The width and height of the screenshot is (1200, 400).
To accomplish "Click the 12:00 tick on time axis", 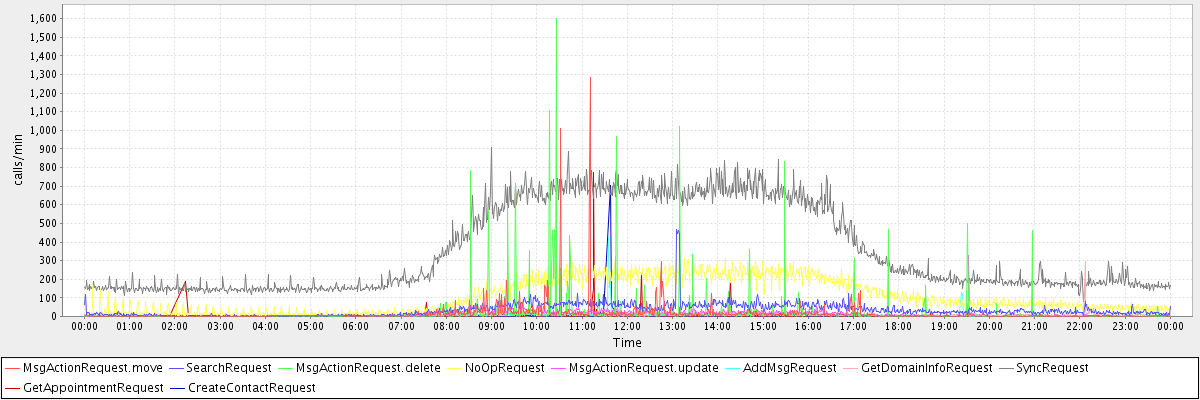I will coord(627,326).
